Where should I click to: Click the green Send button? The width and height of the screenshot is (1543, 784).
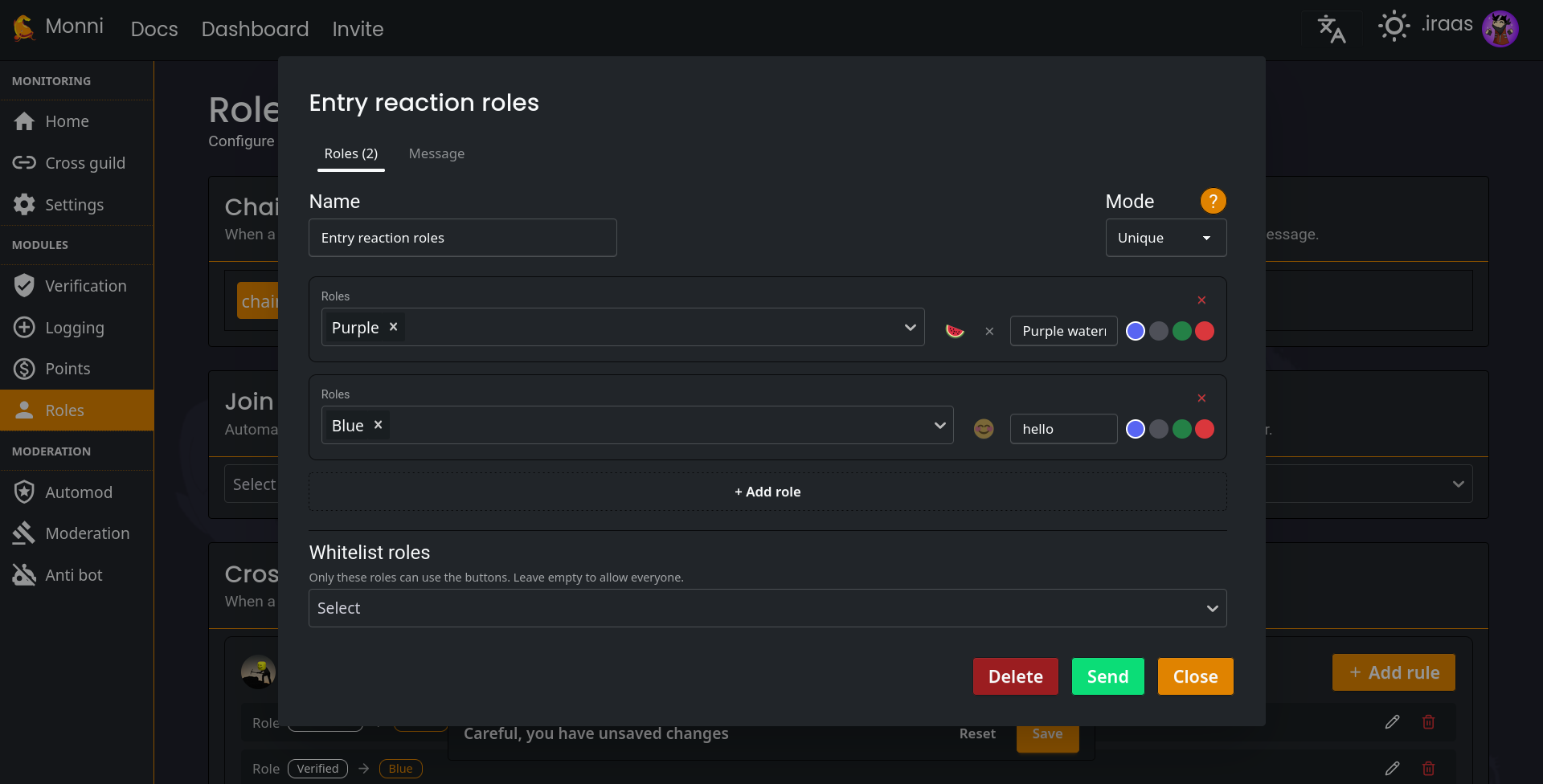point(1107,676)
